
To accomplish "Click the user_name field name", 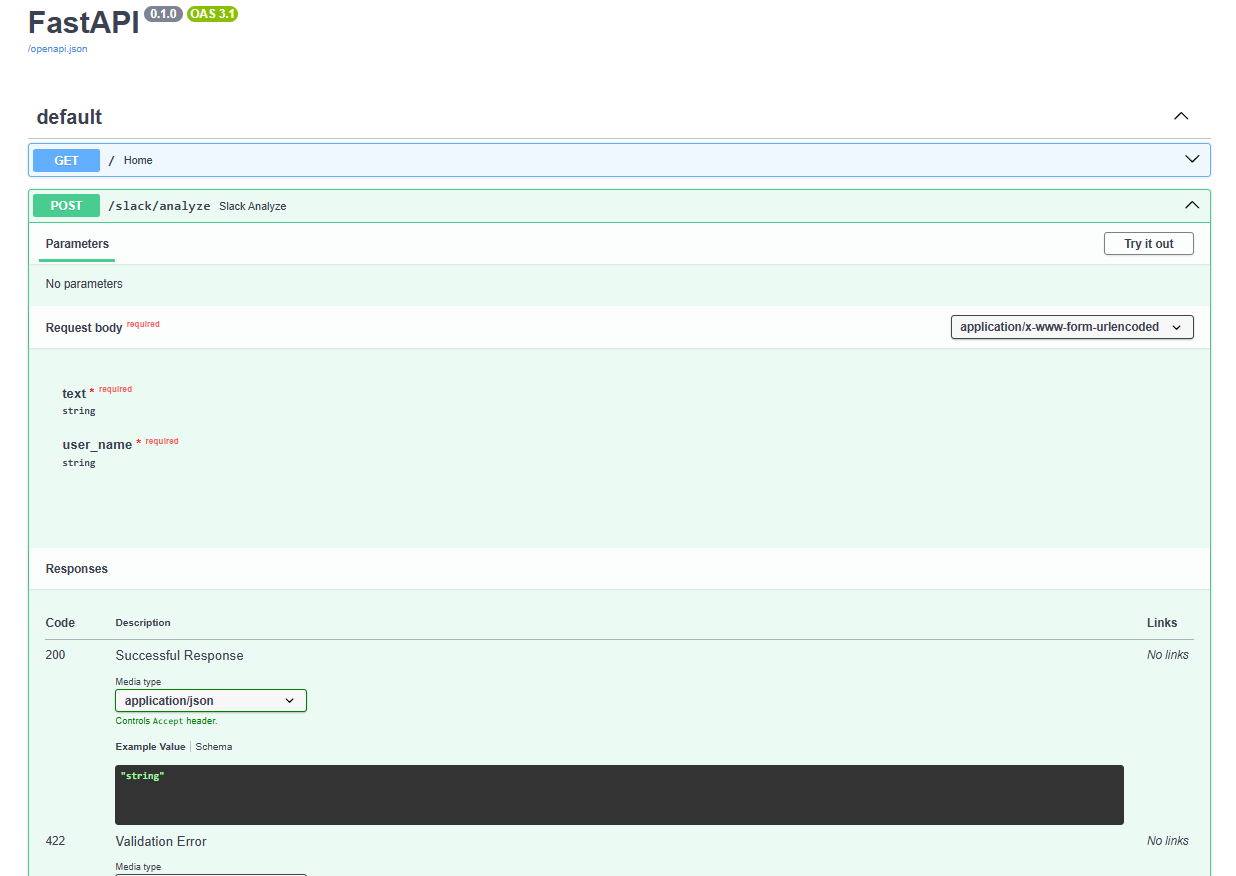I will 97,445.
